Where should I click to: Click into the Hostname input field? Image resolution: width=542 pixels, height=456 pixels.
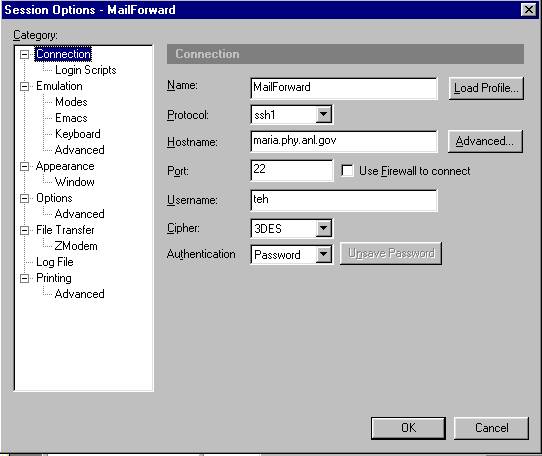344,141
